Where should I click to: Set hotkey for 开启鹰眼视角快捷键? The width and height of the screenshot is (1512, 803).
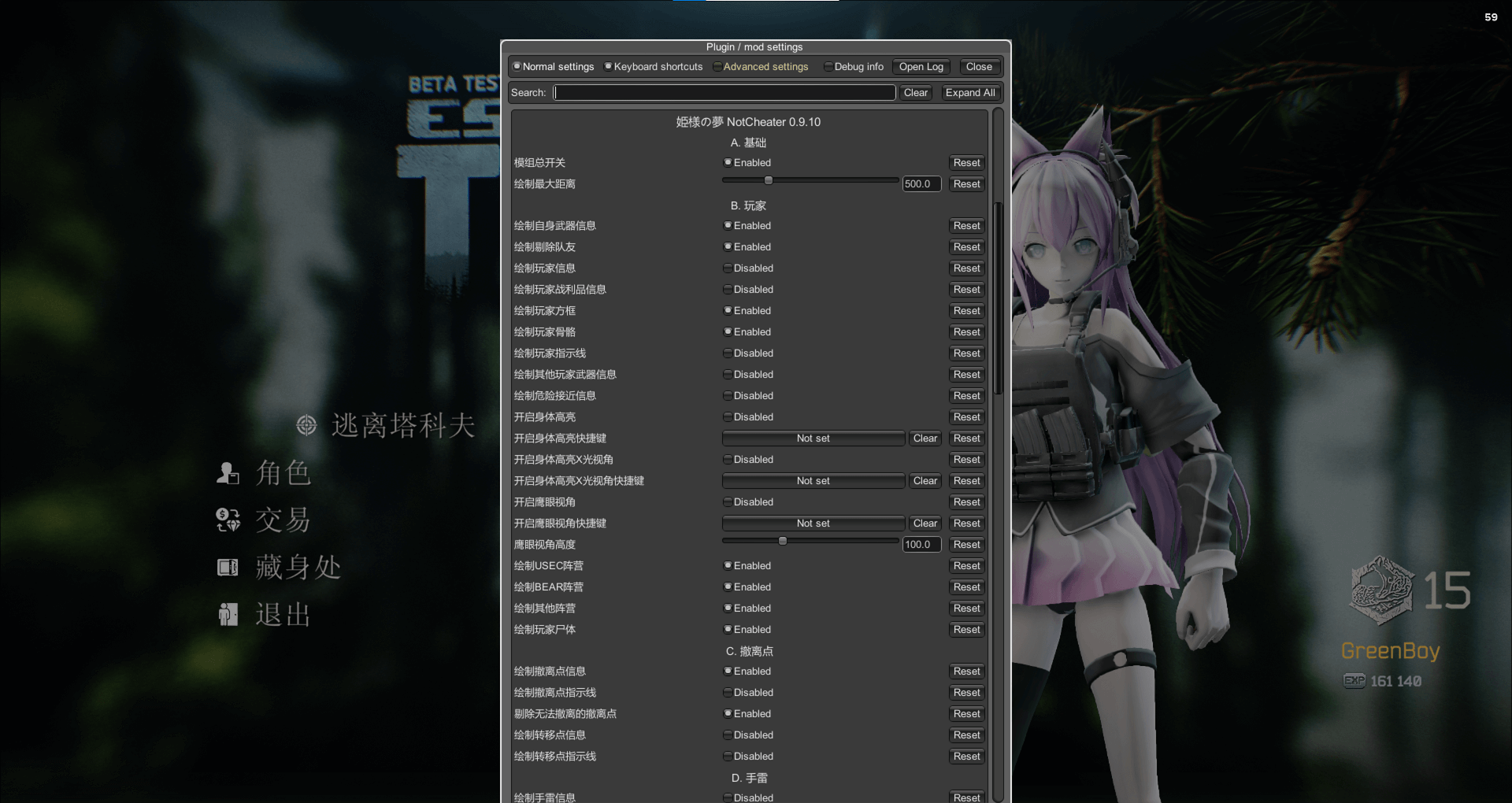pos(813,523)
